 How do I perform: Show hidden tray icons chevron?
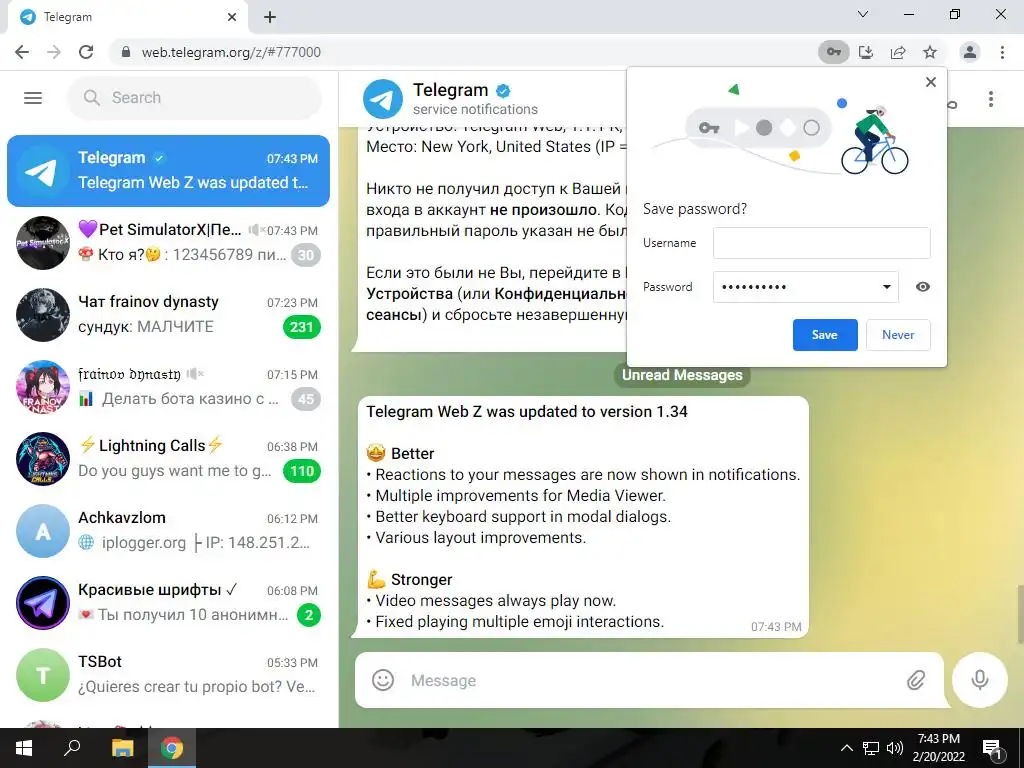click(x=846, y=748)
